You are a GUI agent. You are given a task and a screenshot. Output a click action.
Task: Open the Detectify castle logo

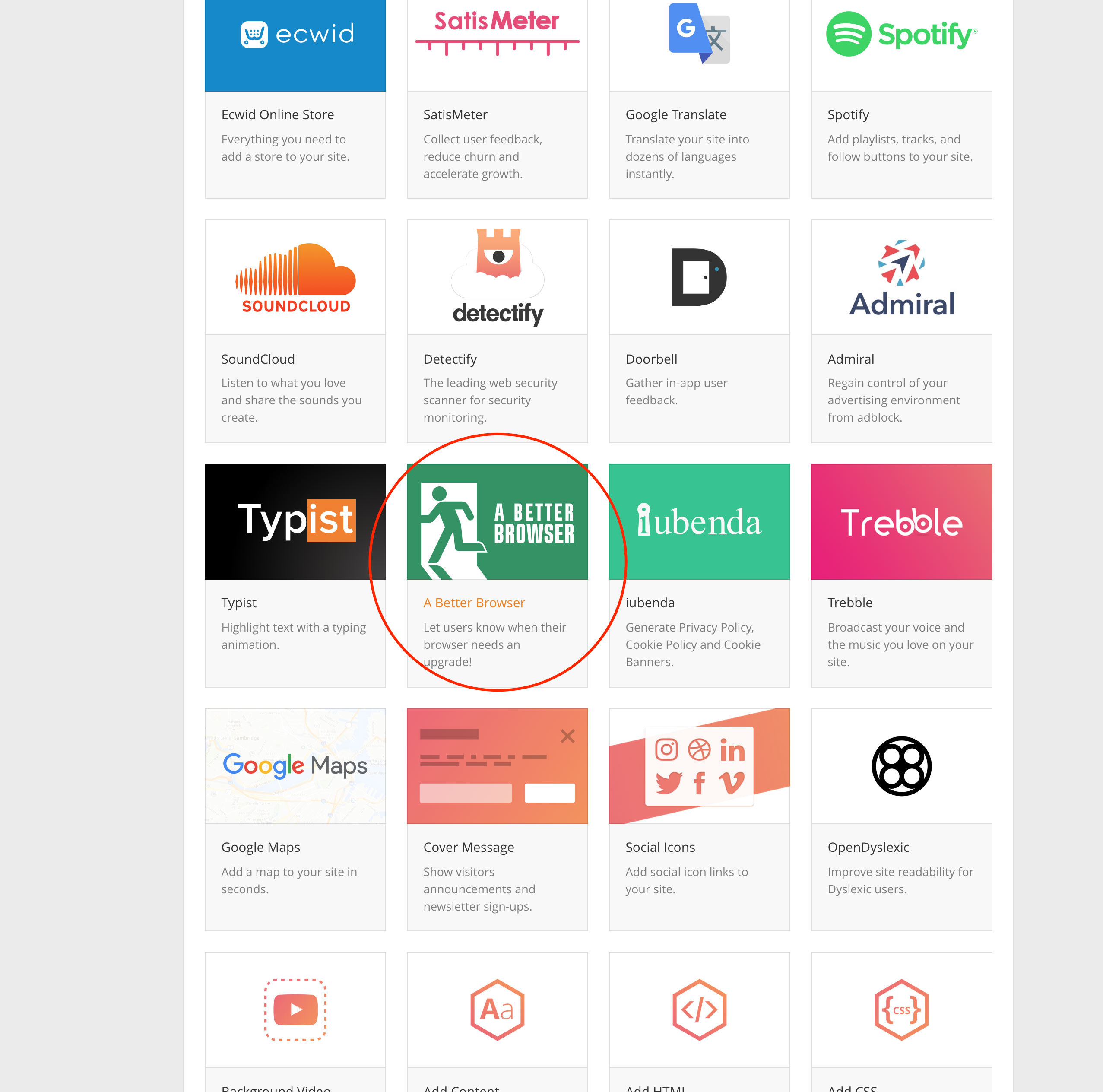pos(498,277)
